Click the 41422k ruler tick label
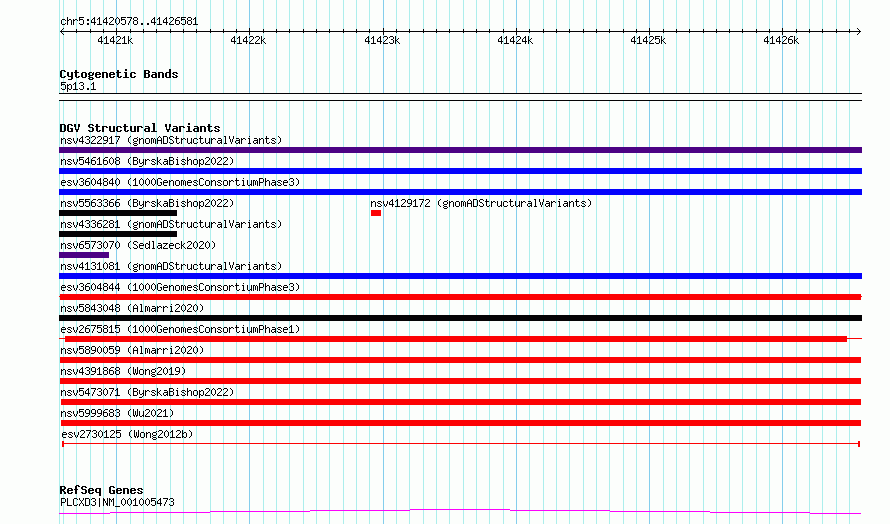This screenshot has height=524, width=890. (x=248, y=40)
